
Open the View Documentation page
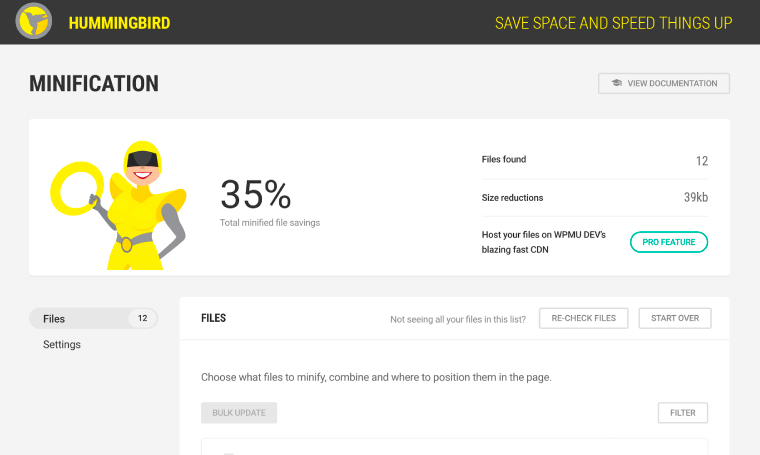(x=664, y=84)
